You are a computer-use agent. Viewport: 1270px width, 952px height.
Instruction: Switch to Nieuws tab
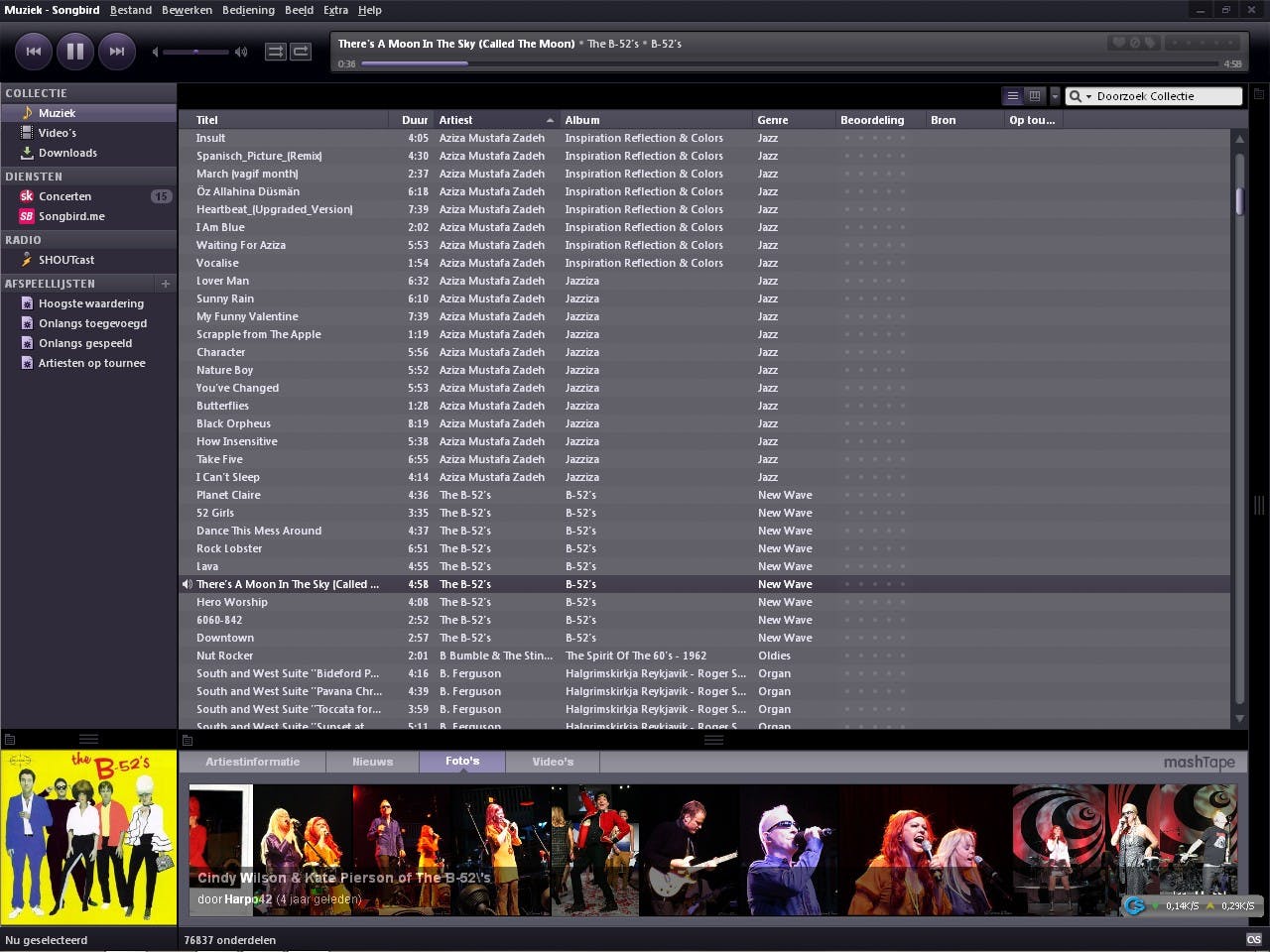[372, 762]
